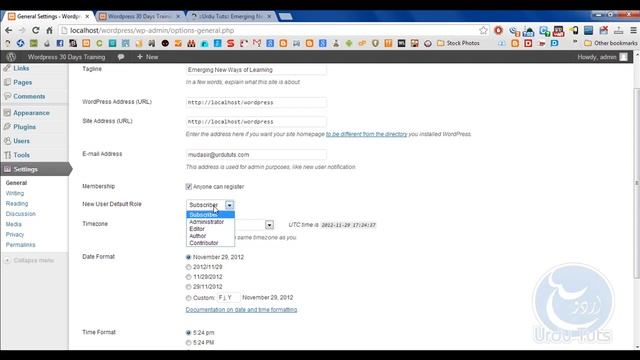The width and height of the screenshot is (640, 360).
Task: Click the Collapse menu arrow icon
Action: coord(7,260)
